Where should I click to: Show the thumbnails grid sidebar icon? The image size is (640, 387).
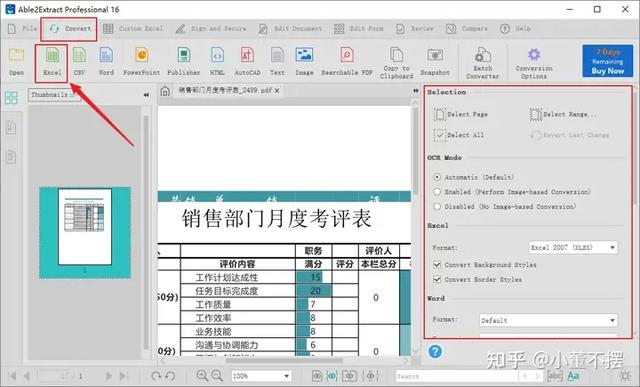(x=11, y=98)
